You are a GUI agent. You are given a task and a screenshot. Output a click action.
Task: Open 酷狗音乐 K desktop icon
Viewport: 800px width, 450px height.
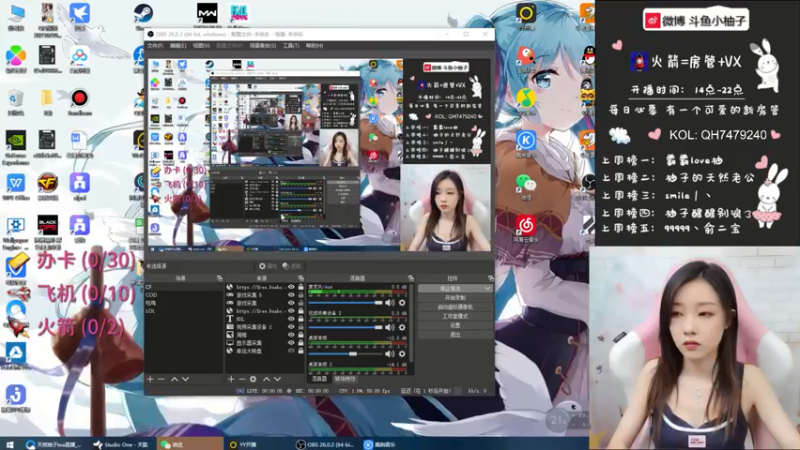(526, 143)
